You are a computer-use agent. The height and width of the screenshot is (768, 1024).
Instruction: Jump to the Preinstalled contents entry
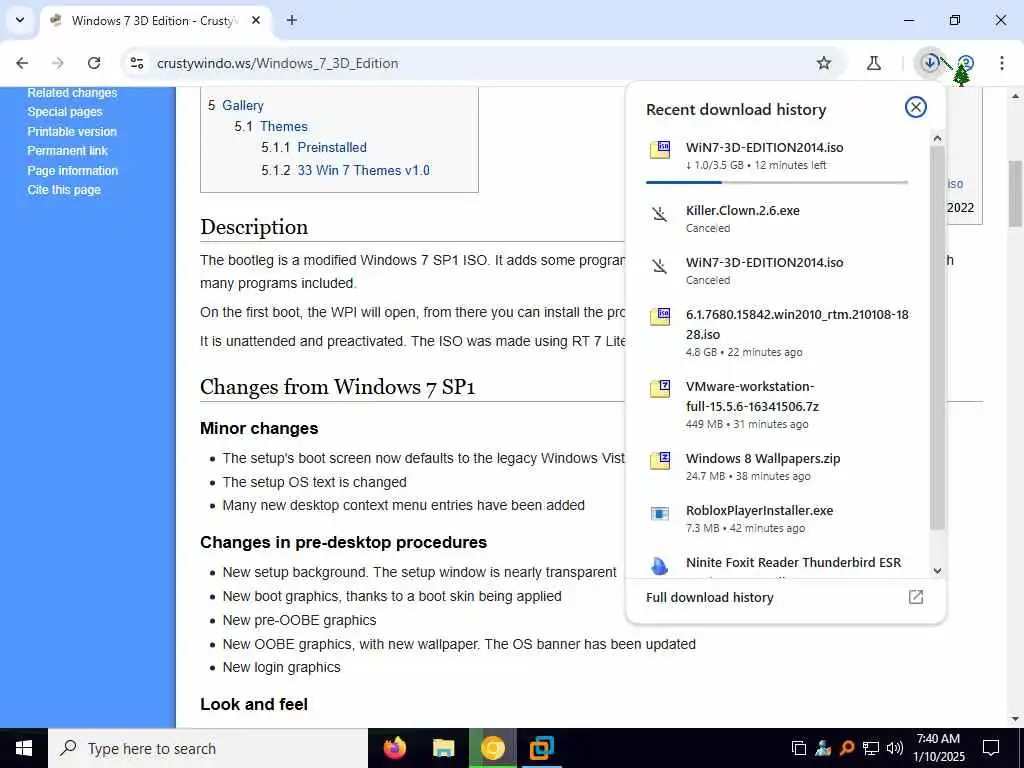(332, 147)
